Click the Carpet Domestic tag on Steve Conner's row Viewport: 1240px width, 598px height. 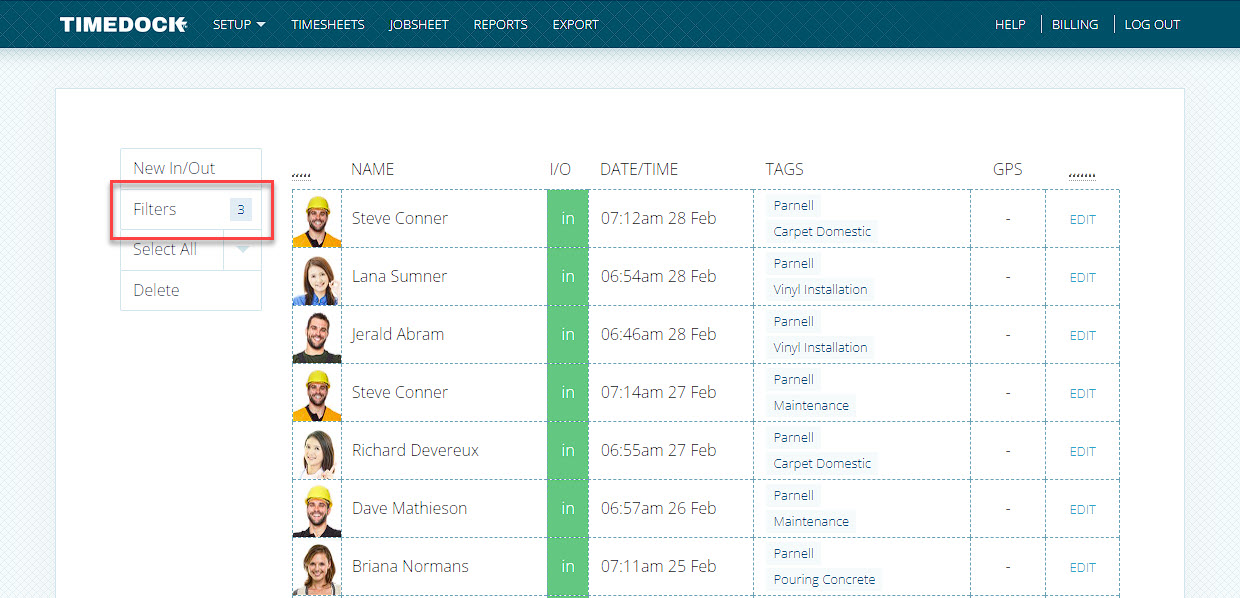(822, 232)
